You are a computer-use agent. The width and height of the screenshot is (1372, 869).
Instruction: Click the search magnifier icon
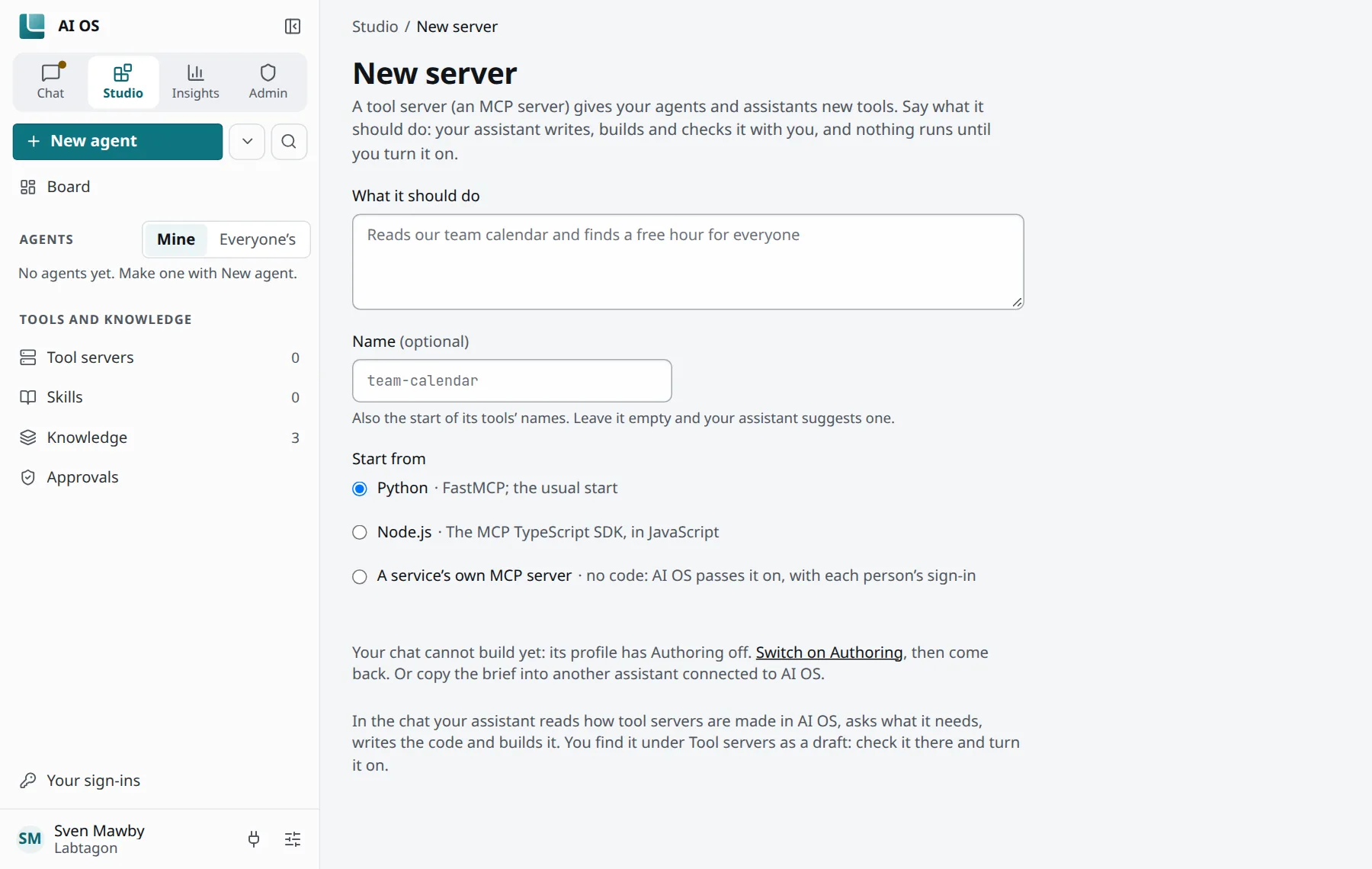click(x=289, y=142)
